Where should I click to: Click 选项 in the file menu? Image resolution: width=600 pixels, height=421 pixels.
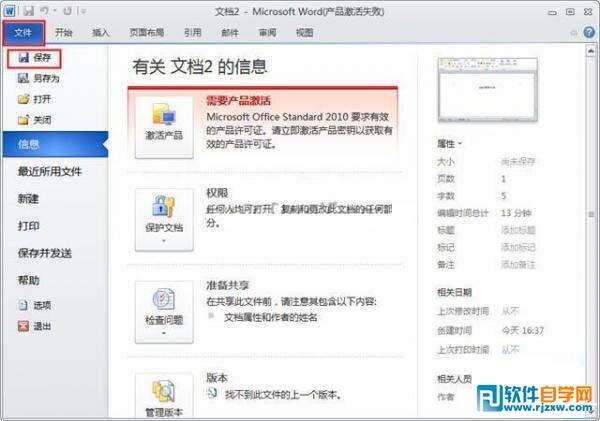(34, 305)
